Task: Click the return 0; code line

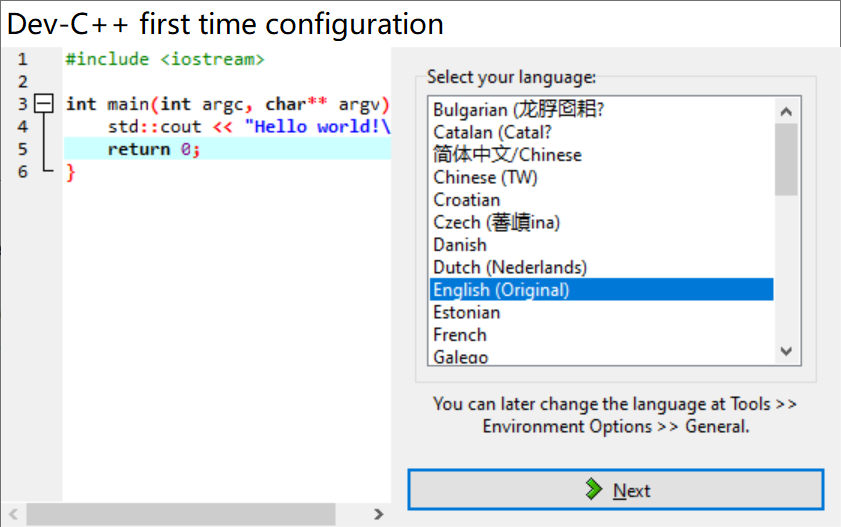Action: coord(227,149)
